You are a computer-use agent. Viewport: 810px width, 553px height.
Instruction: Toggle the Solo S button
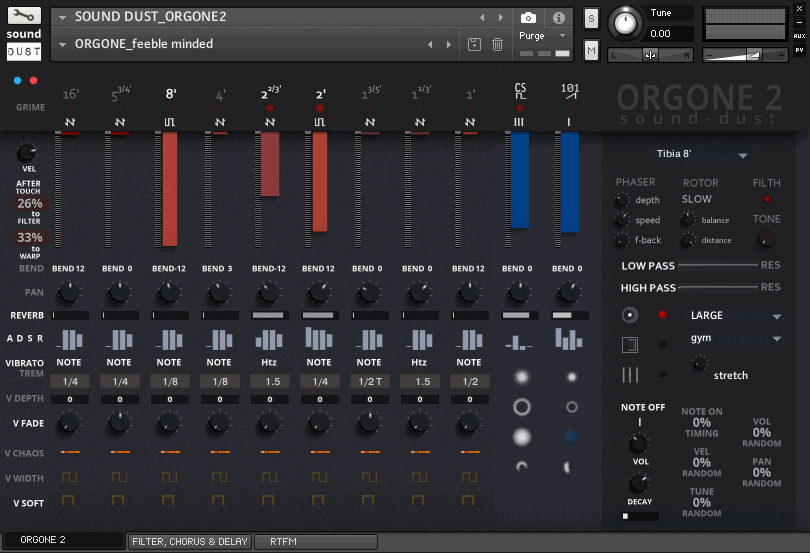pyautogui.click(x=591, y=20)
